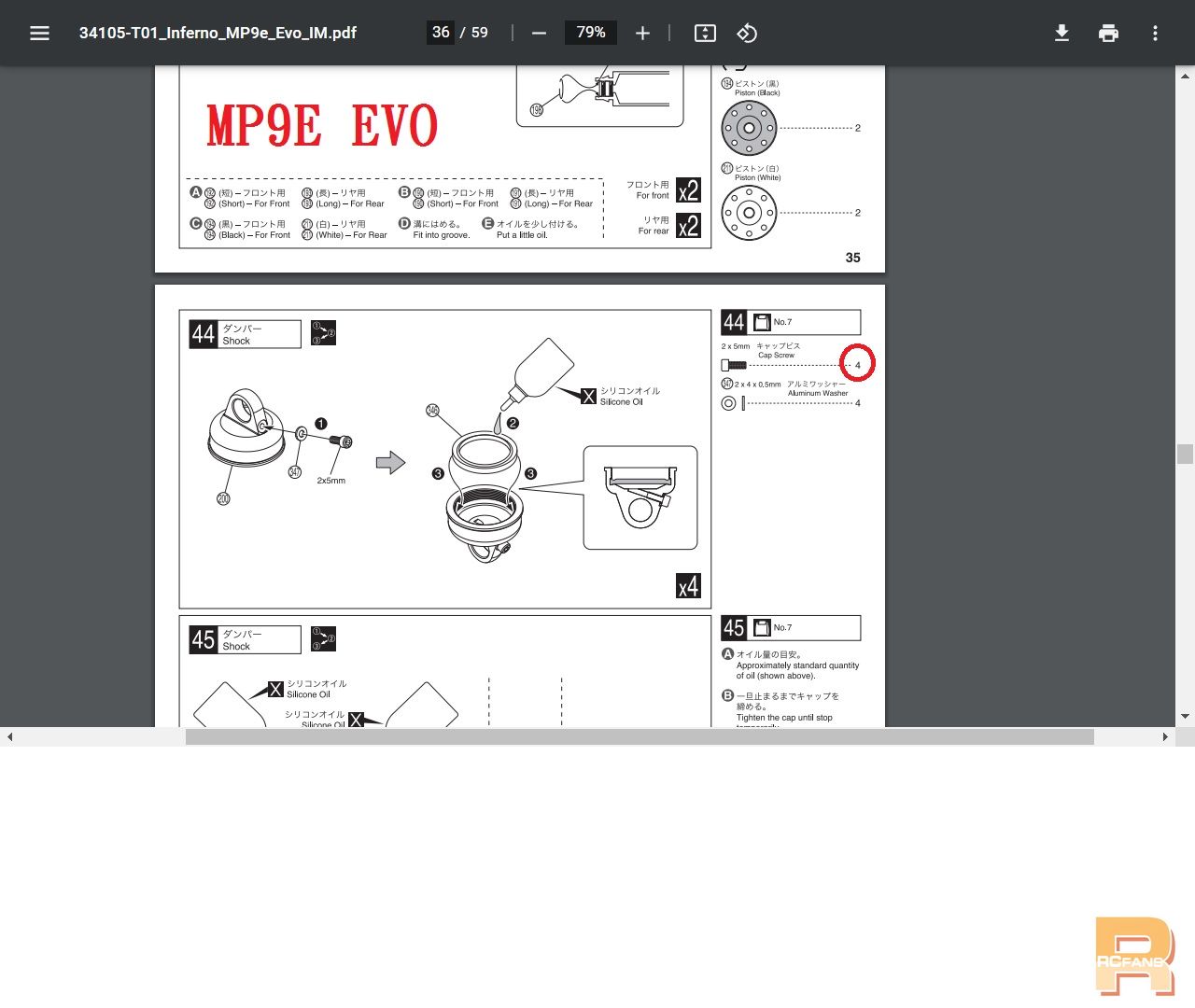
Task: Click the 2x5mm screw label in diagram
Action: pos(330,481)
